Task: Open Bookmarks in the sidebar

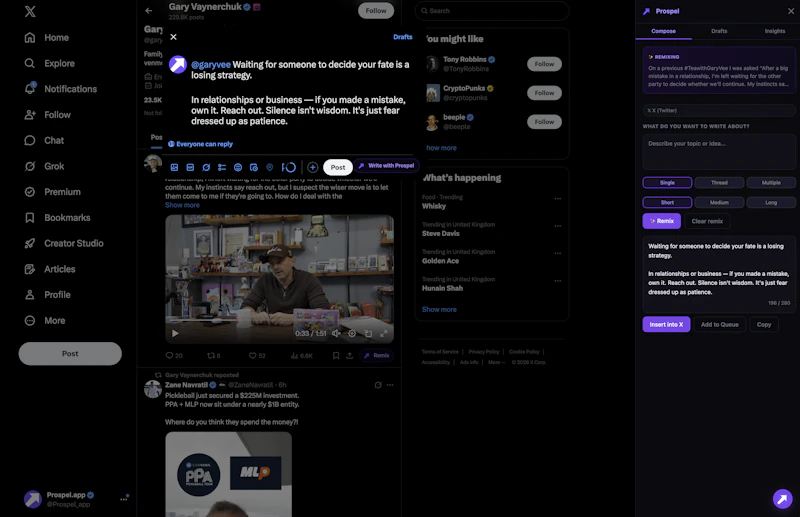Action: 57,217
